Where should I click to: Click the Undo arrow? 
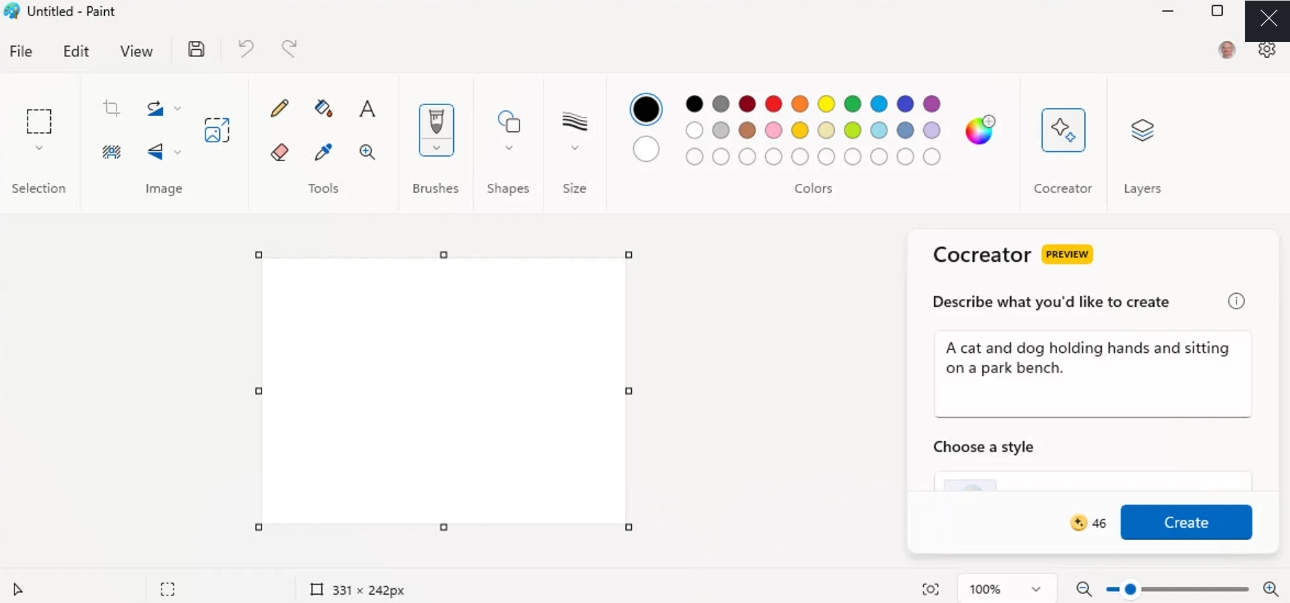coord(246,49)
